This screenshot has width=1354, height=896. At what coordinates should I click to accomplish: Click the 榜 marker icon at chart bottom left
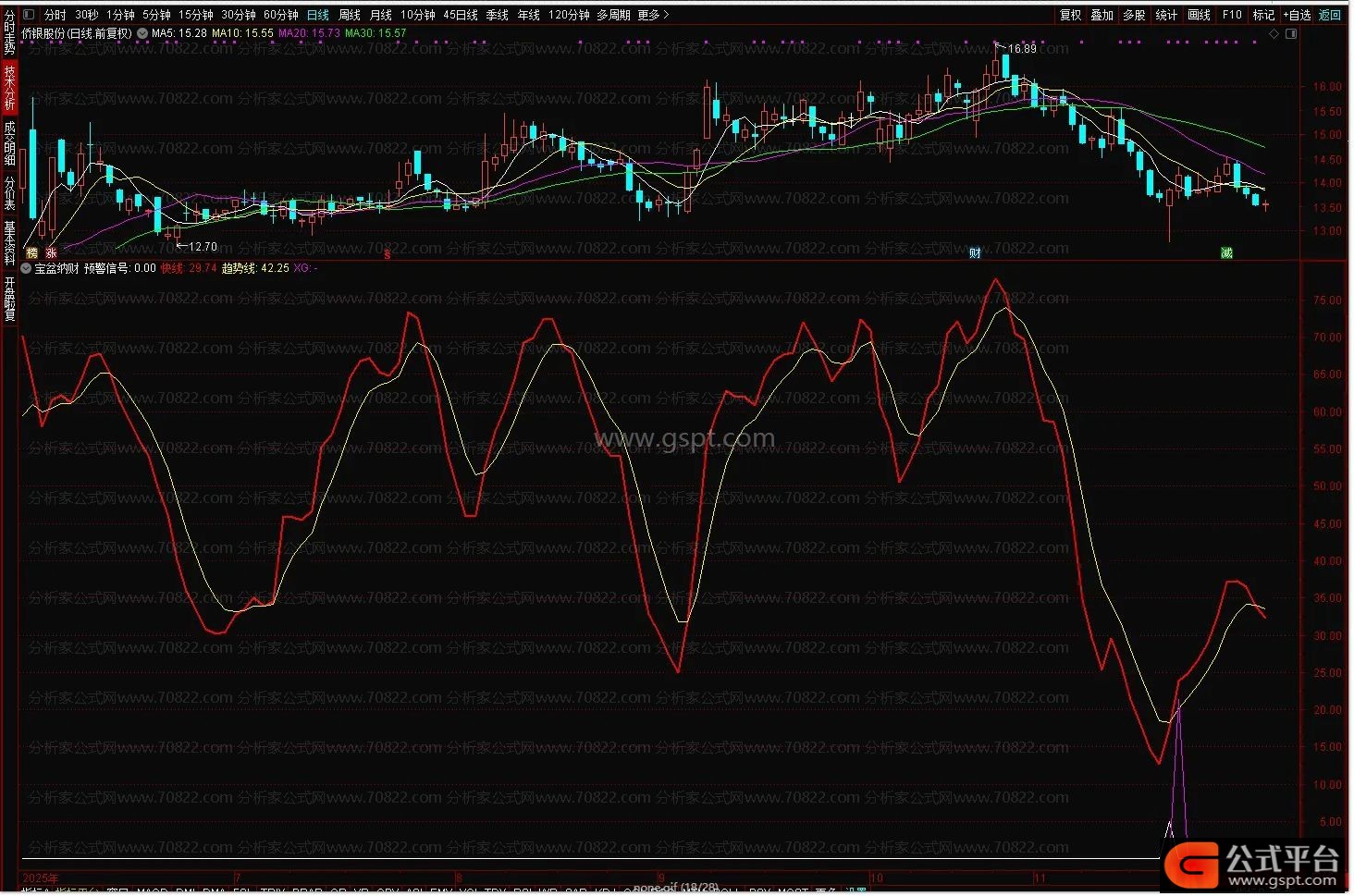pyautogui.click(x=31, y=252)
